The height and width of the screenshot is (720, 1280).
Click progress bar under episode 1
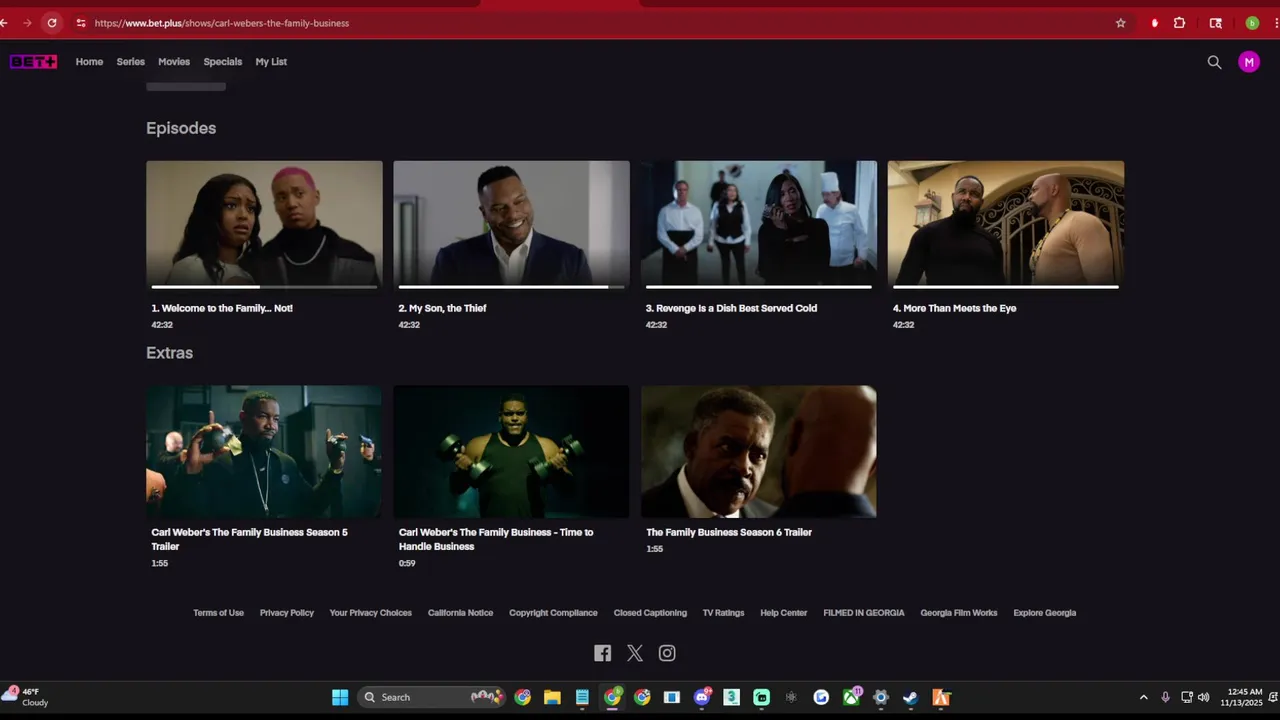(x=264, y=287)
